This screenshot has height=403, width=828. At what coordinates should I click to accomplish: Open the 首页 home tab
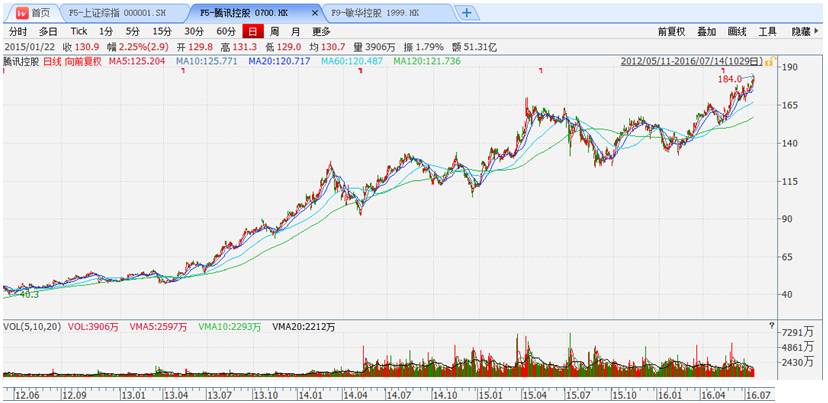click(33, 13)
